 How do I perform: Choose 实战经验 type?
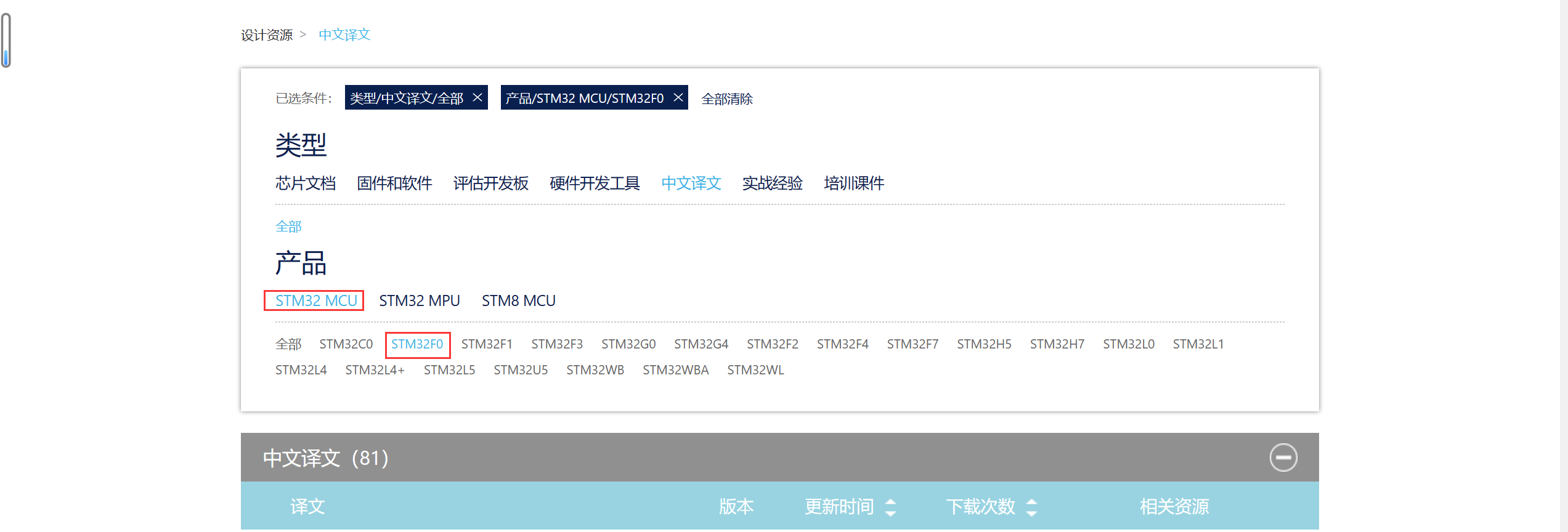click(772, 183)
